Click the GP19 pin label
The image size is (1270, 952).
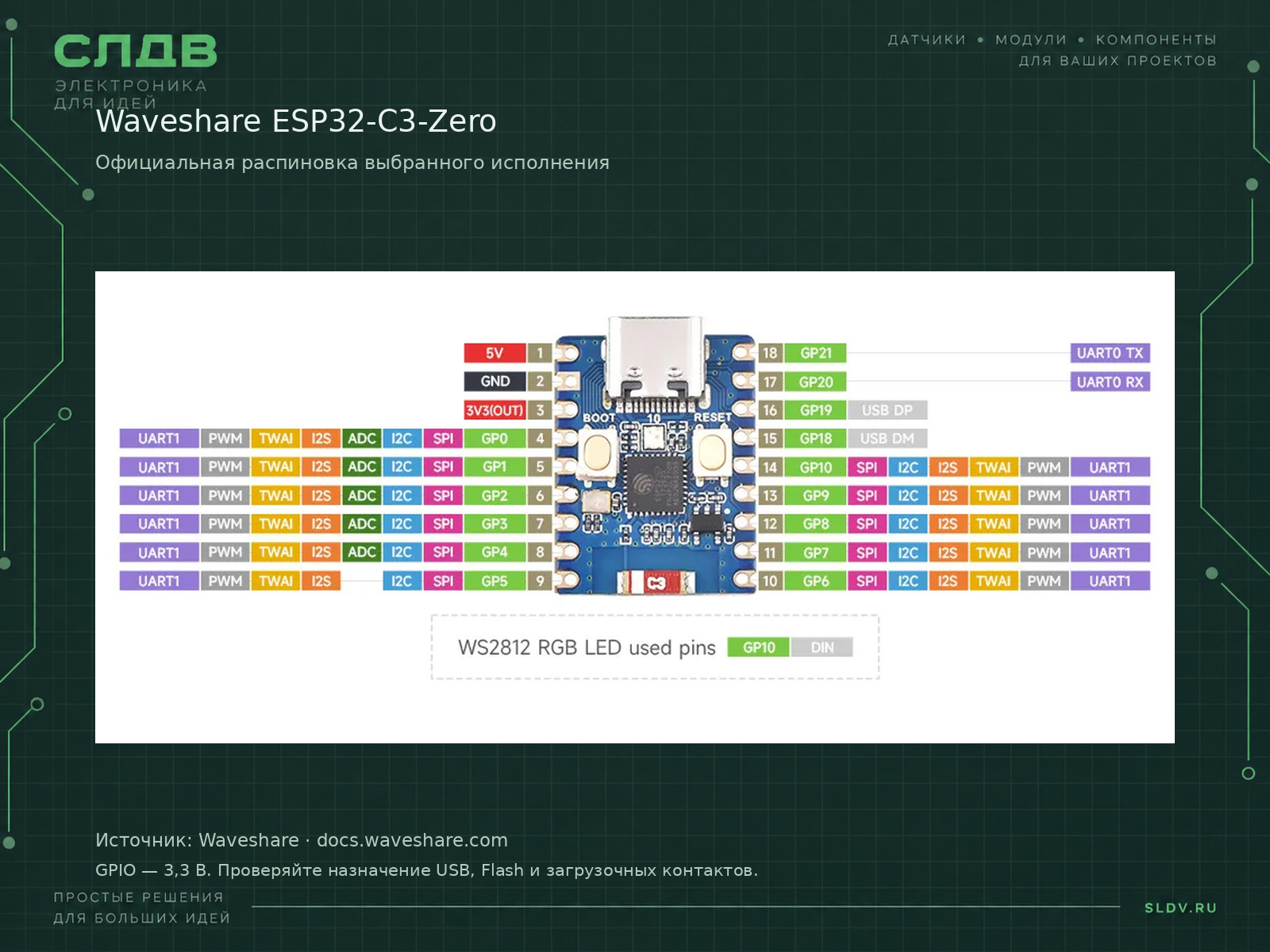816,410
